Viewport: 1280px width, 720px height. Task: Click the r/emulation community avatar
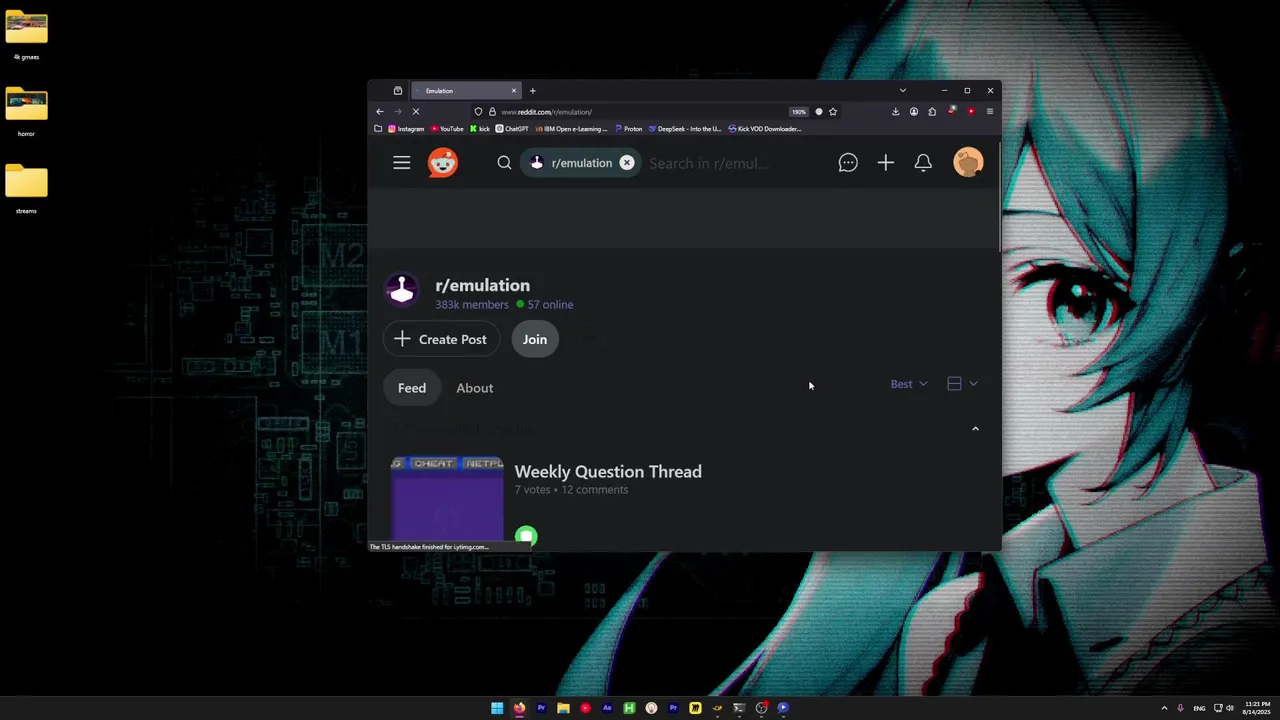tap(402, 289)
